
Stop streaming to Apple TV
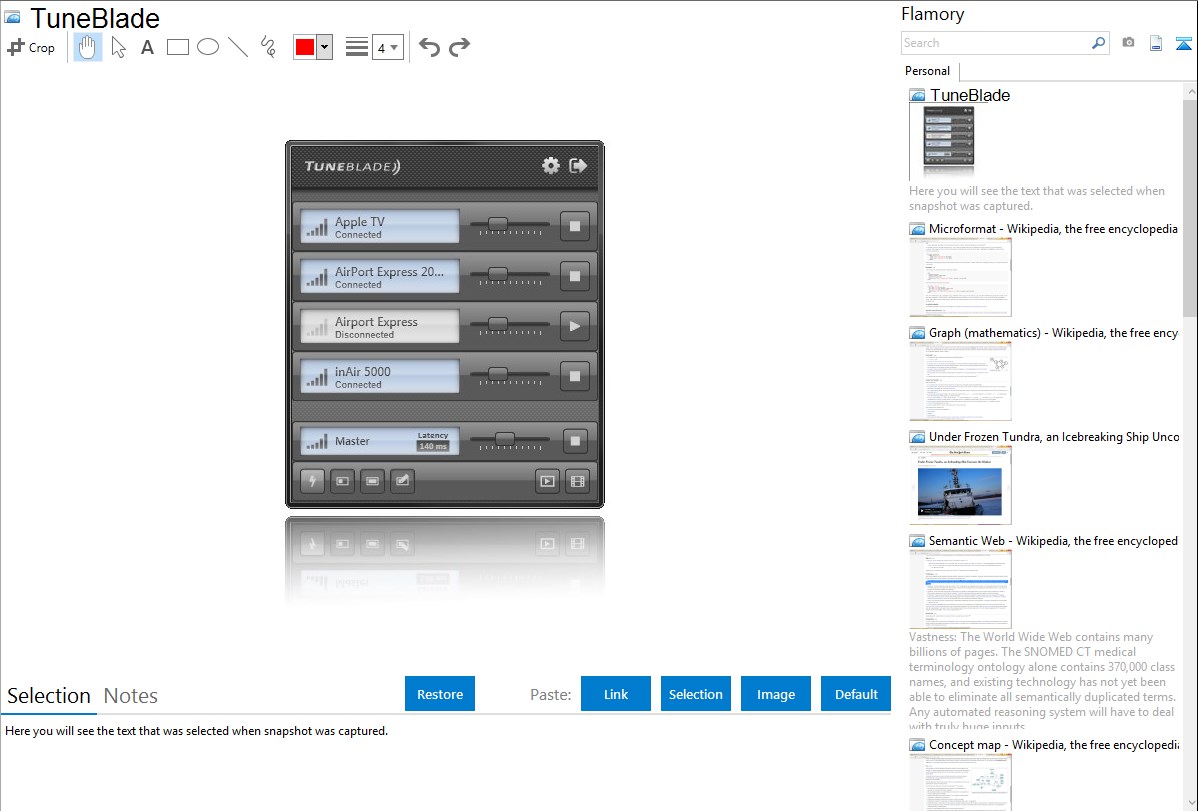(575, 226)
